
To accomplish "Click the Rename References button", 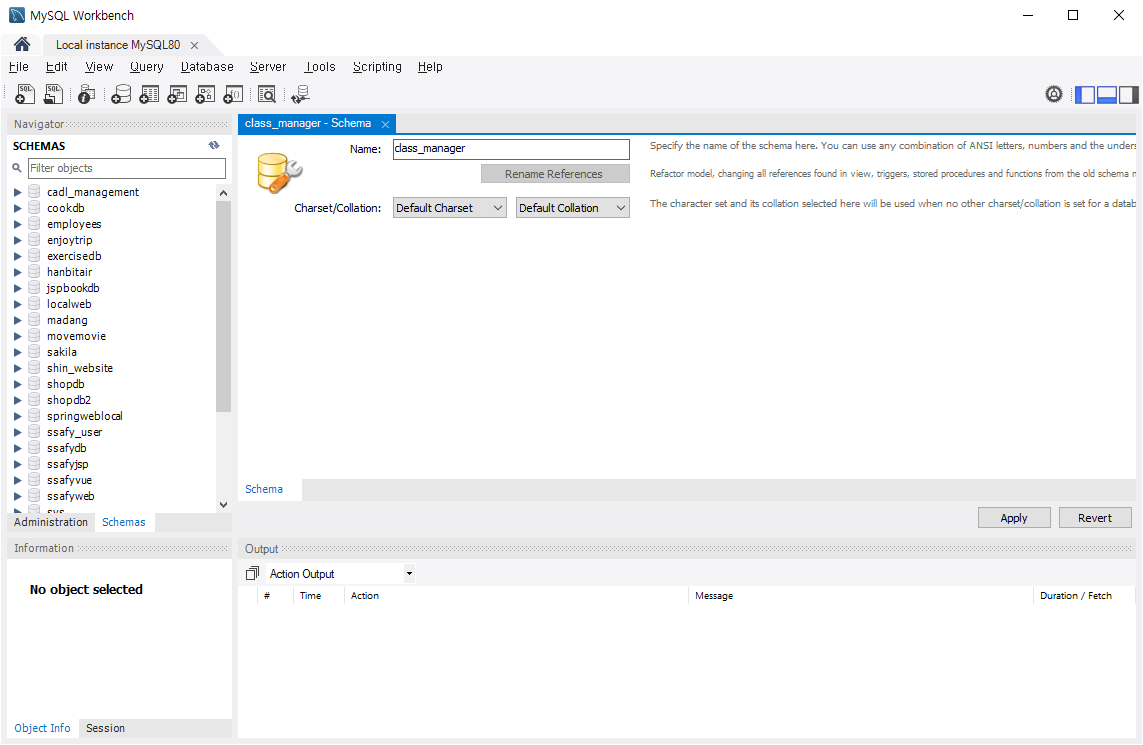I will (554, 173).
